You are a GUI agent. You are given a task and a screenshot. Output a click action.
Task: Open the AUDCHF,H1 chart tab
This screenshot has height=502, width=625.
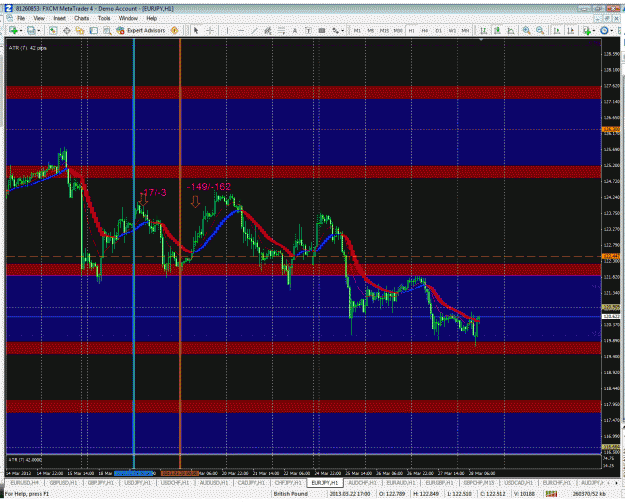click(x=362, y=483)
